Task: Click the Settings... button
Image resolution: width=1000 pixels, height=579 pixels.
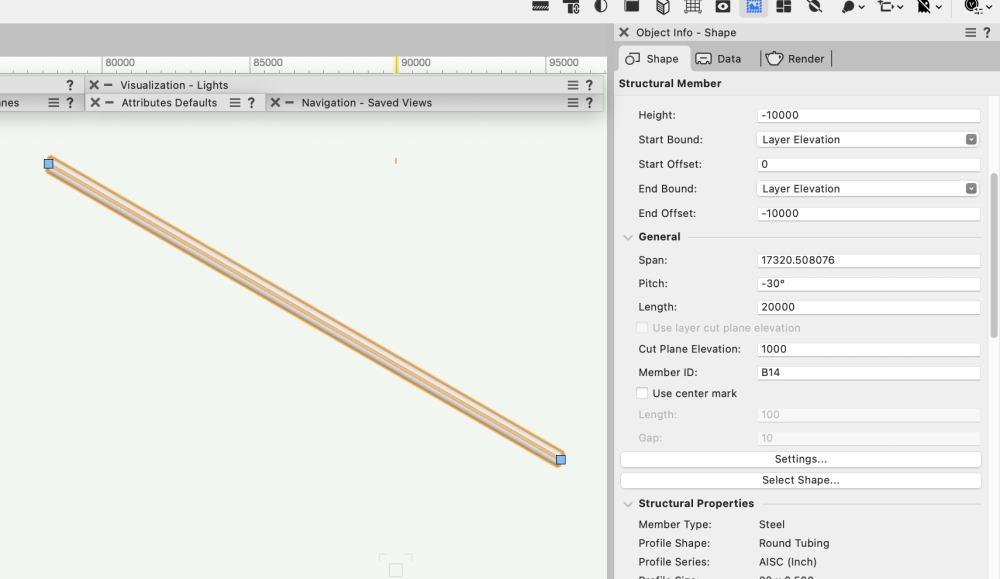Action: point(800,459)
